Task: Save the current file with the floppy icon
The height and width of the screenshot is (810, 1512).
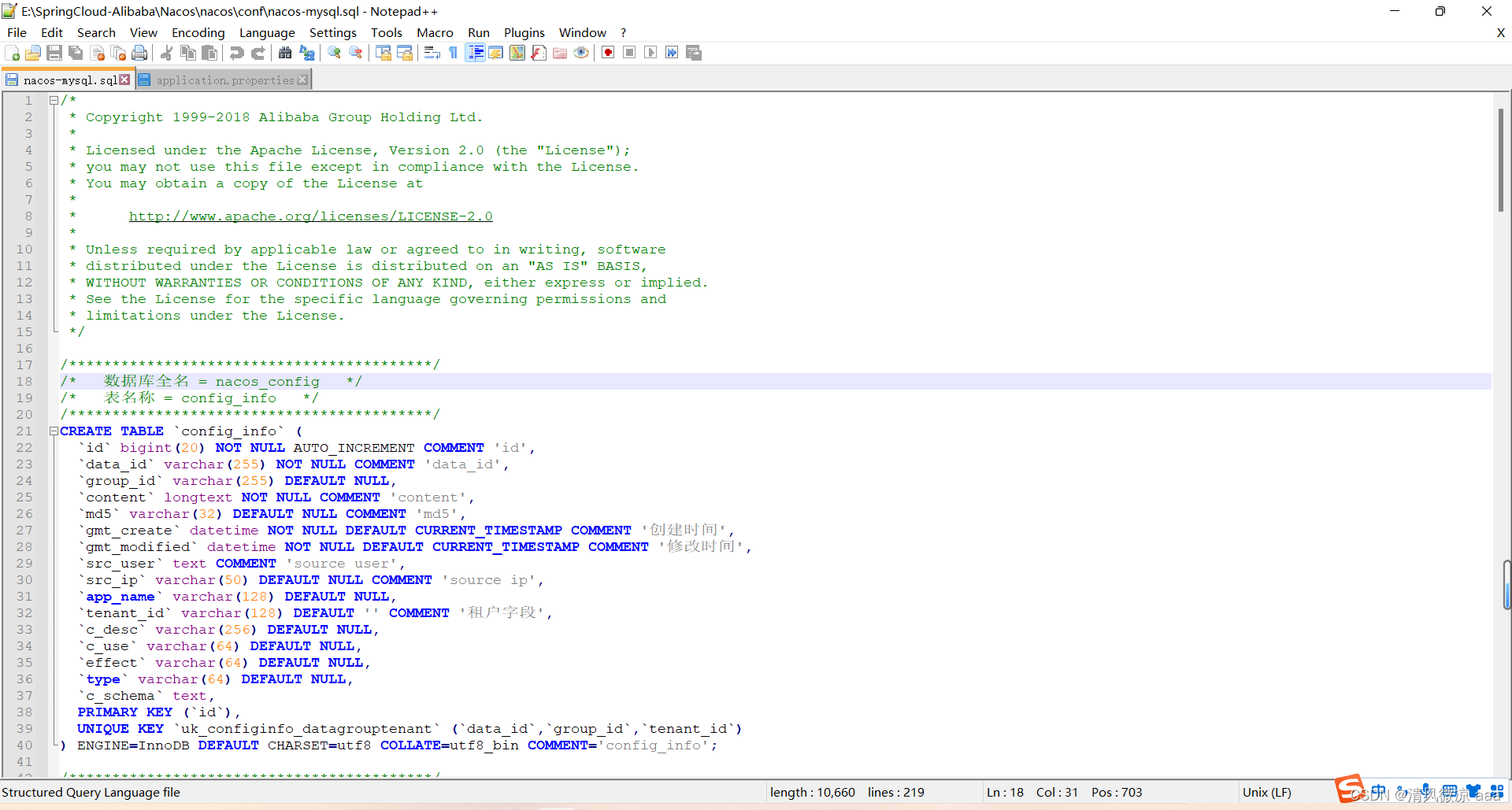Action: [54, 53]
